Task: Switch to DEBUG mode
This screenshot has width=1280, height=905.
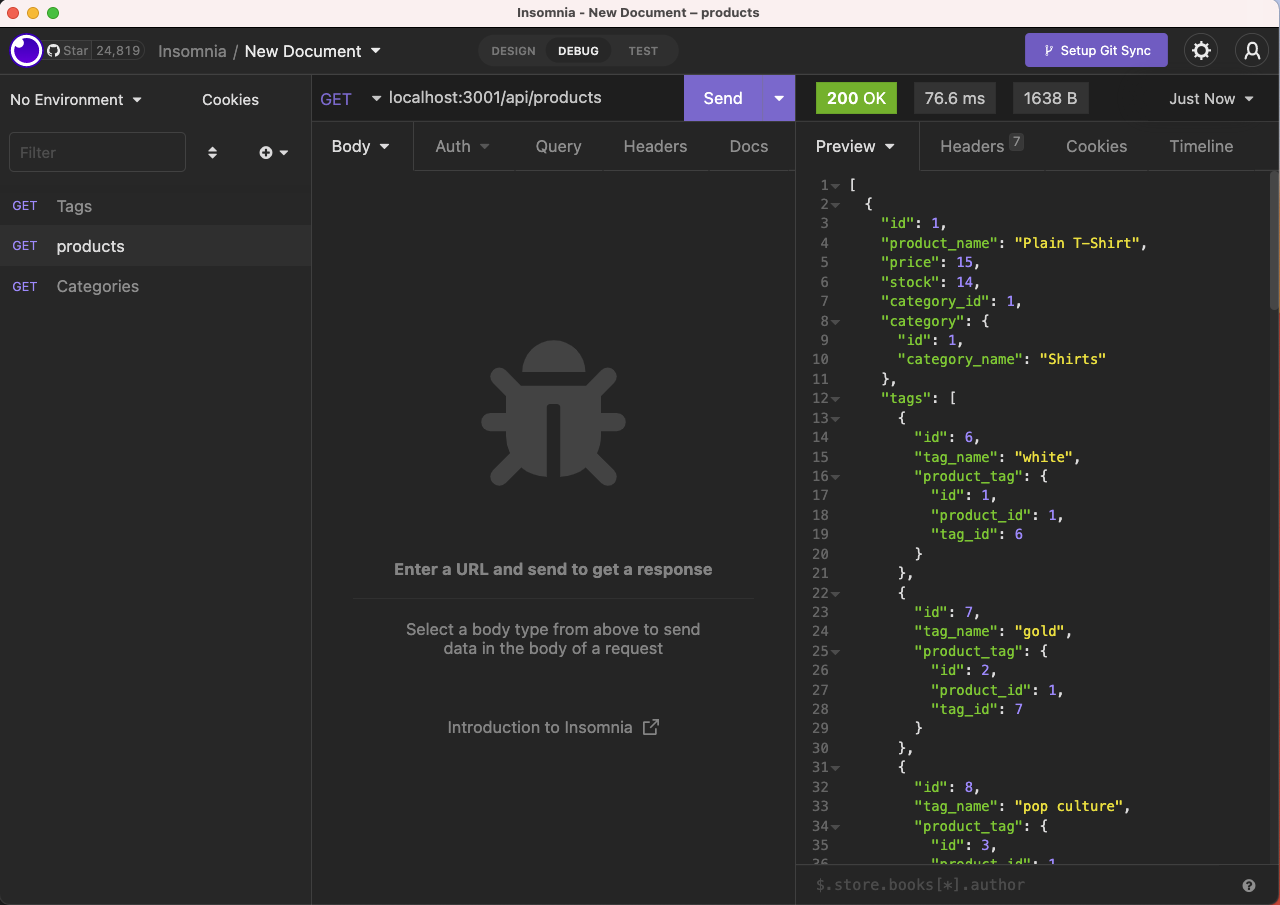Action: click(x=578, y=51)
